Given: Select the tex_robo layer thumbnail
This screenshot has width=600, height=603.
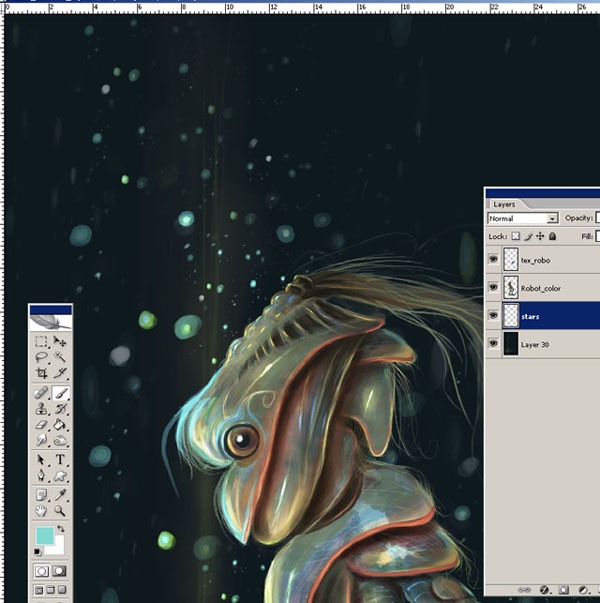Looking at the screenshot, I should point(511,260).
